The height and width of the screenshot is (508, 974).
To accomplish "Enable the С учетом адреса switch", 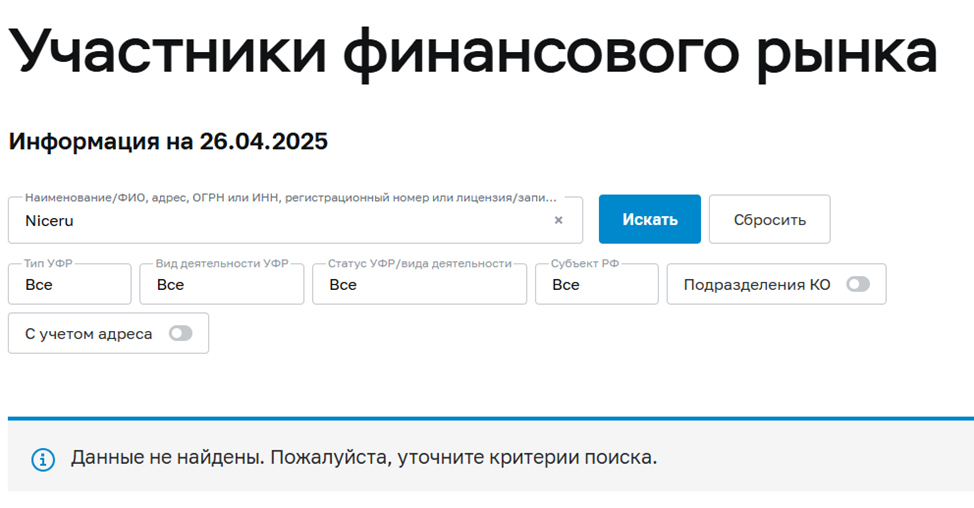I will [x=181, y=333].
